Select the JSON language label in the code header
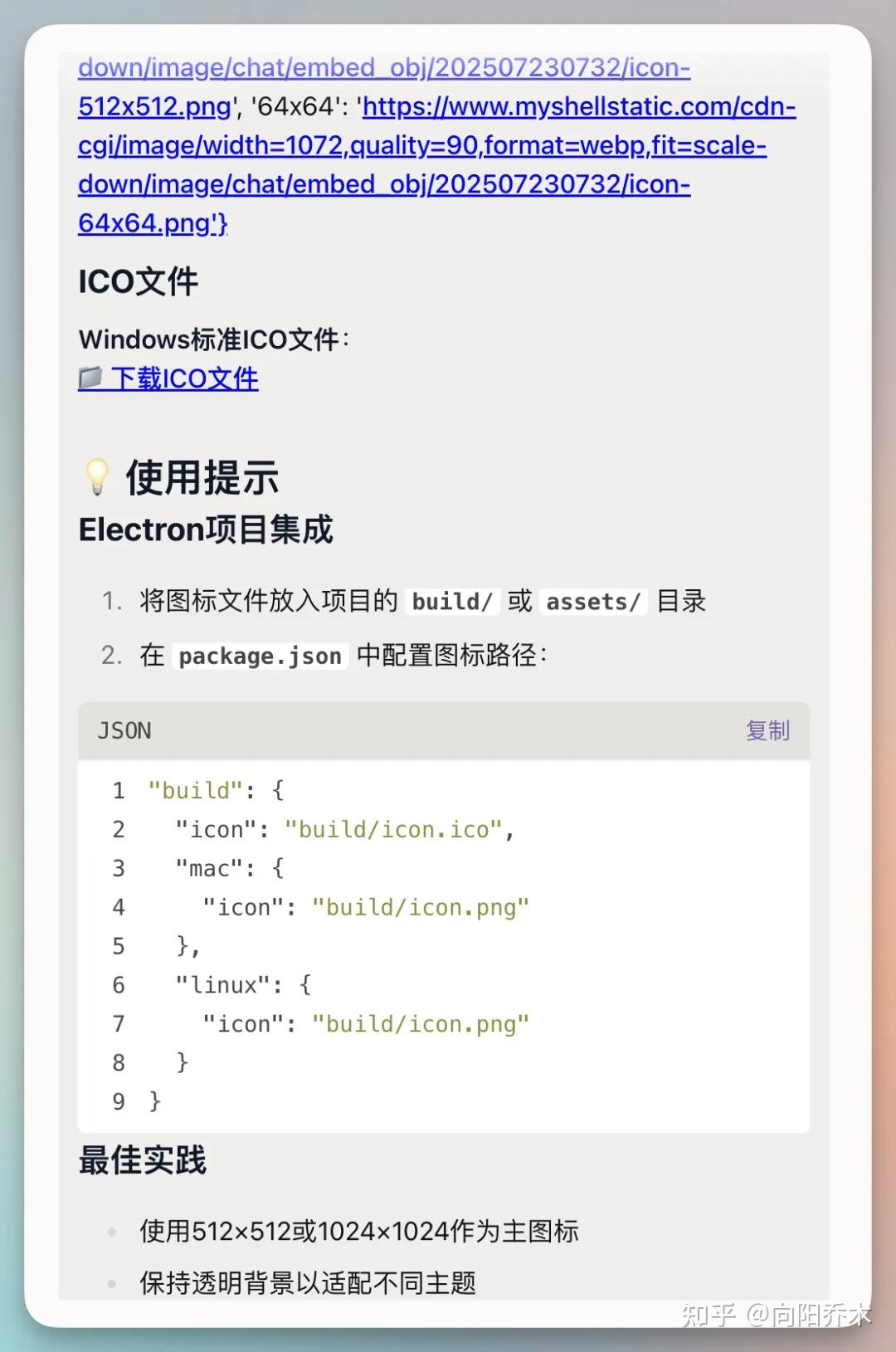The image size is (896, 1352). coord(124,731)
